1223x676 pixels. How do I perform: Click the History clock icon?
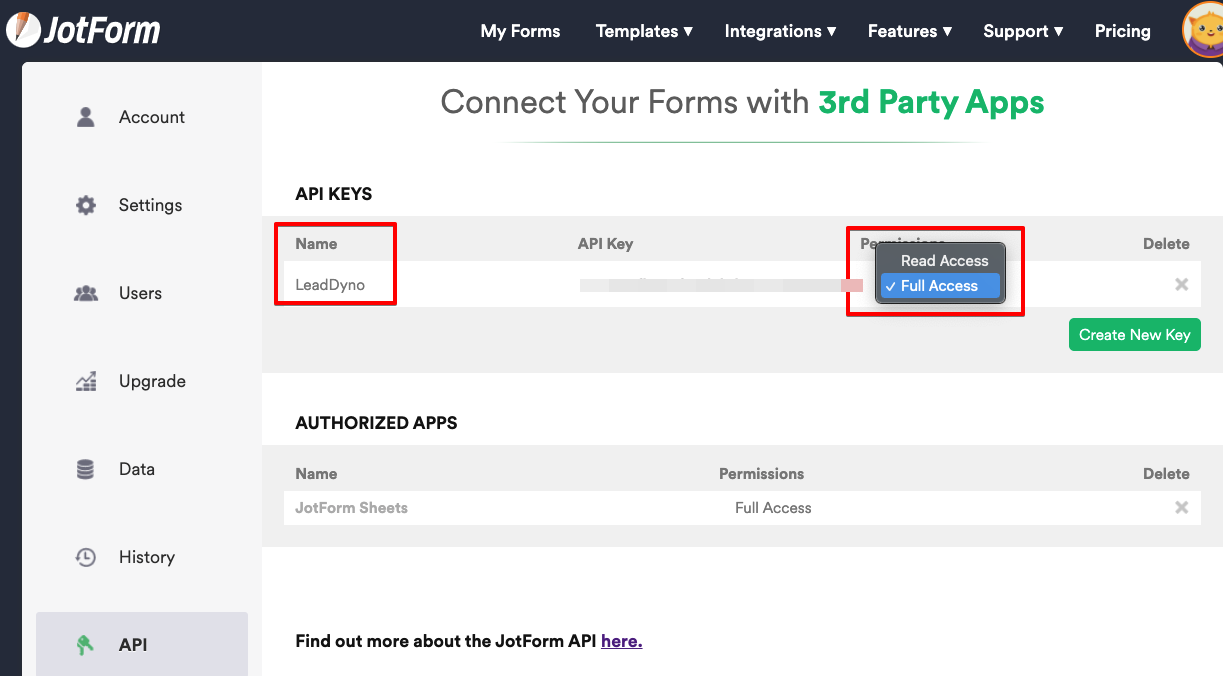pyautogui.click(x=86, y=557)
